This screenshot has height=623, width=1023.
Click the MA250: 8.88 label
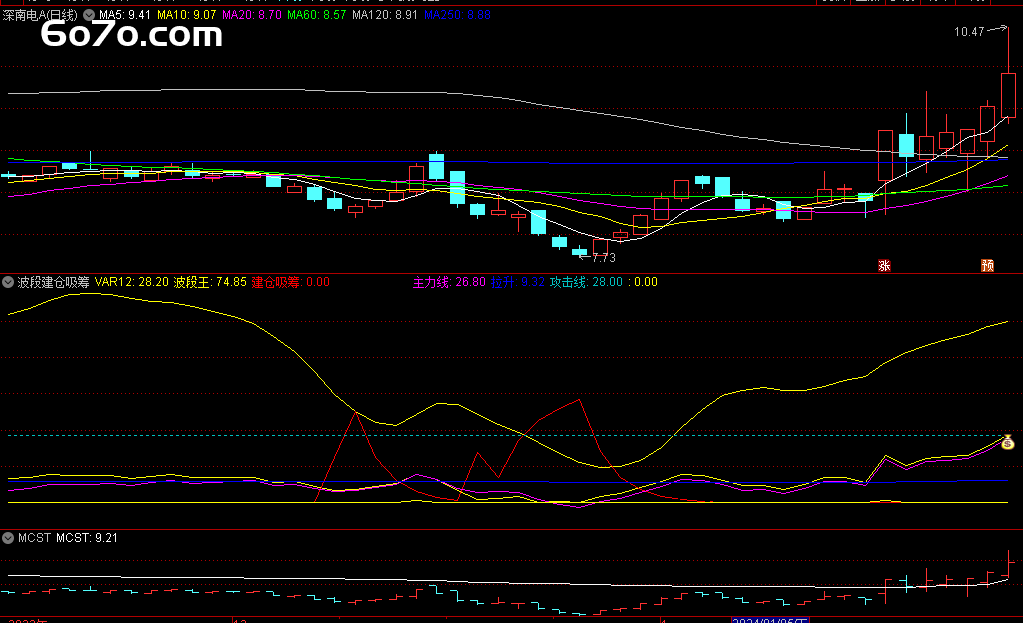pyautogui.click(x=457, y=15)
